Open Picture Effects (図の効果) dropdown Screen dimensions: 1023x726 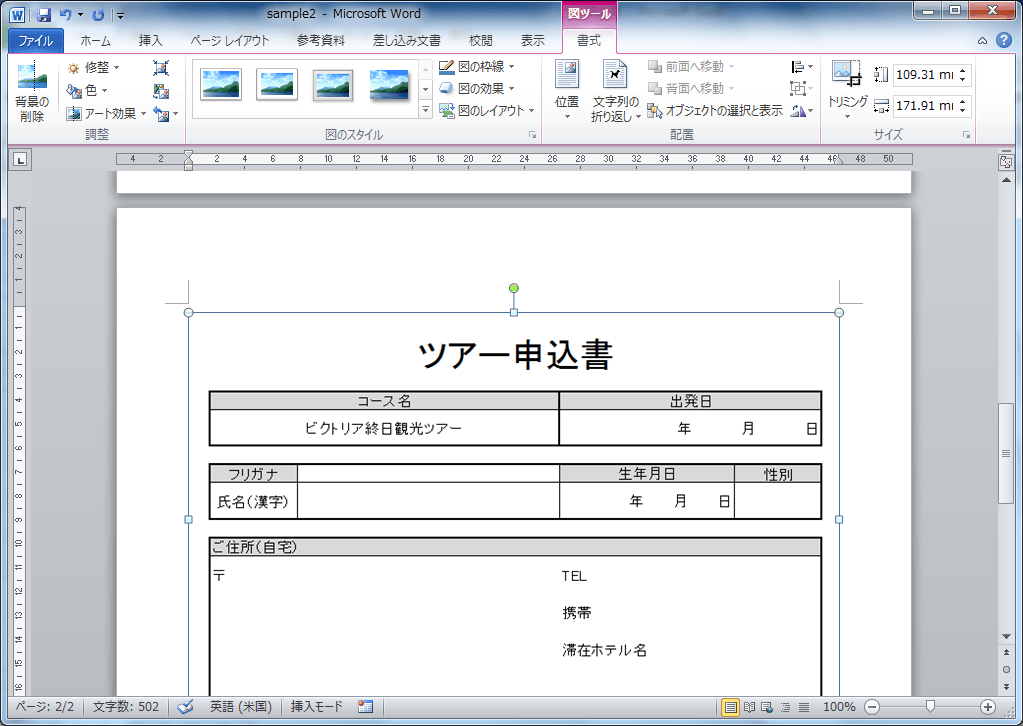coord(476,89)
